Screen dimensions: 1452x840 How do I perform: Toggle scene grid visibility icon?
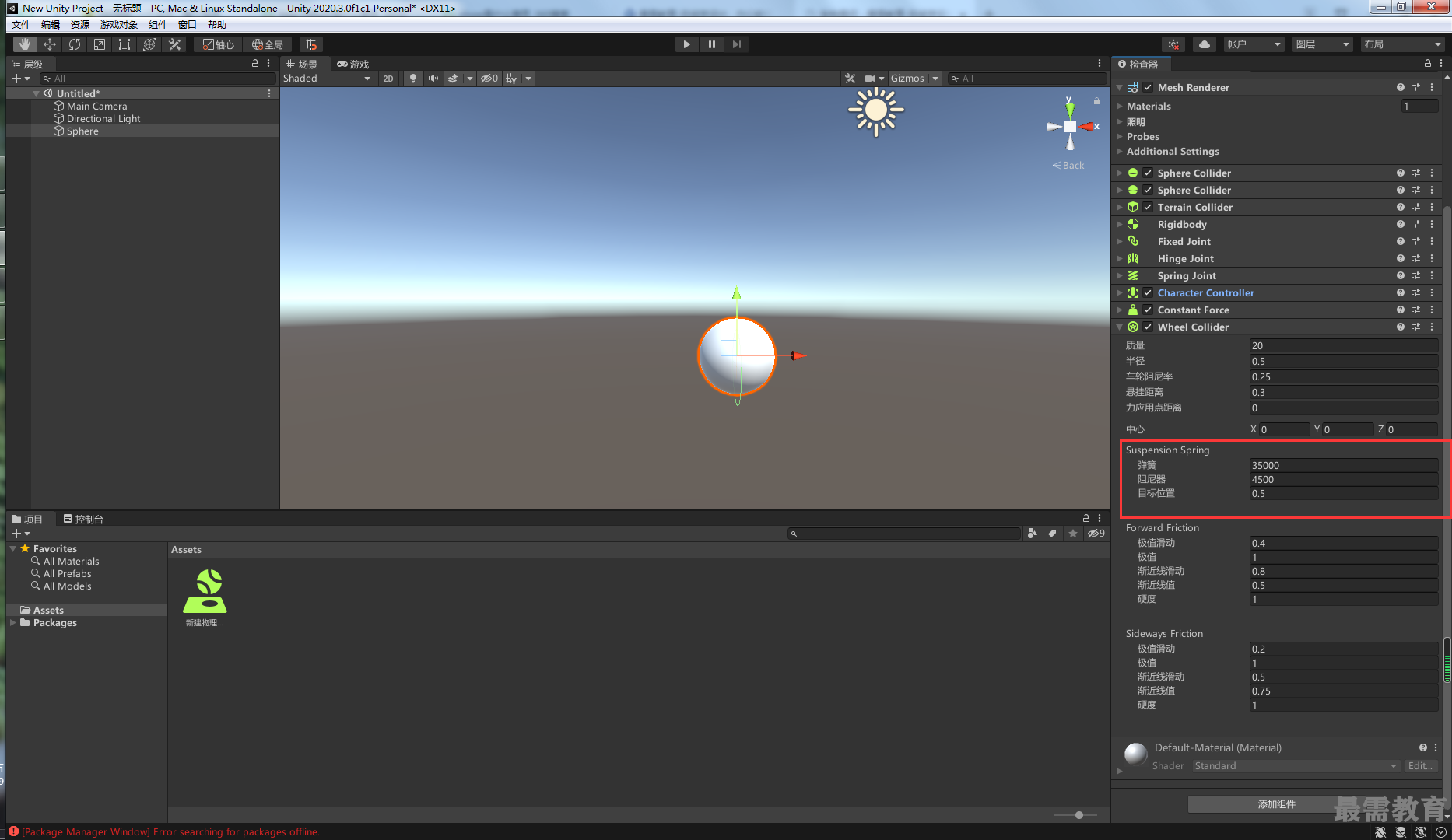[511, 79]
